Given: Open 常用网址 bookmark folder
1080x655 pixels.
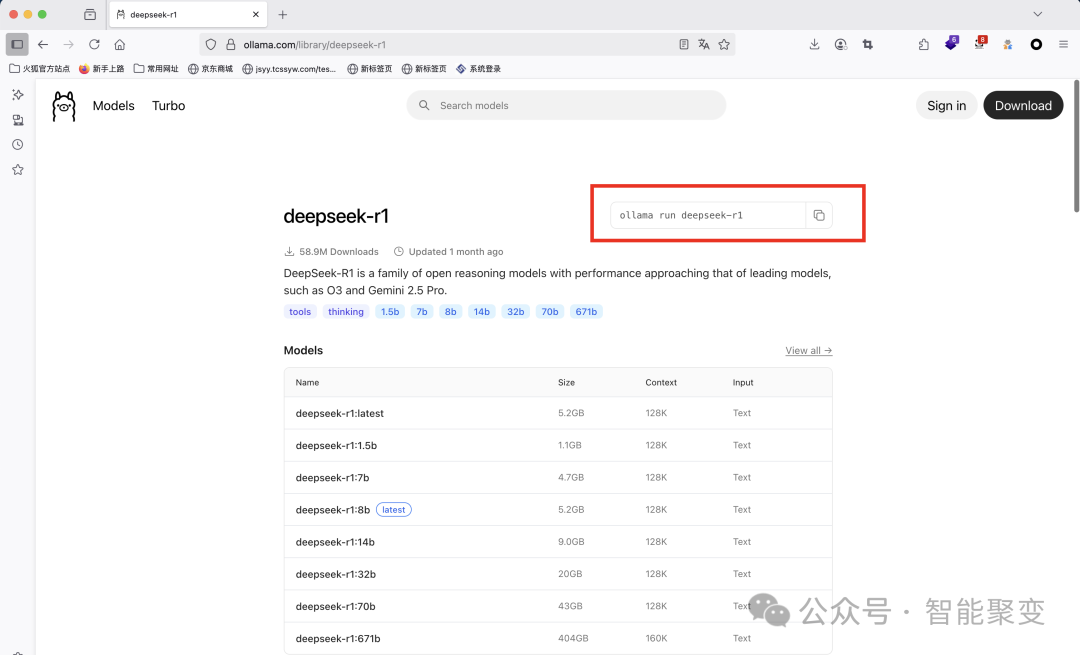Looking at the screenshot, I should 156,69.
